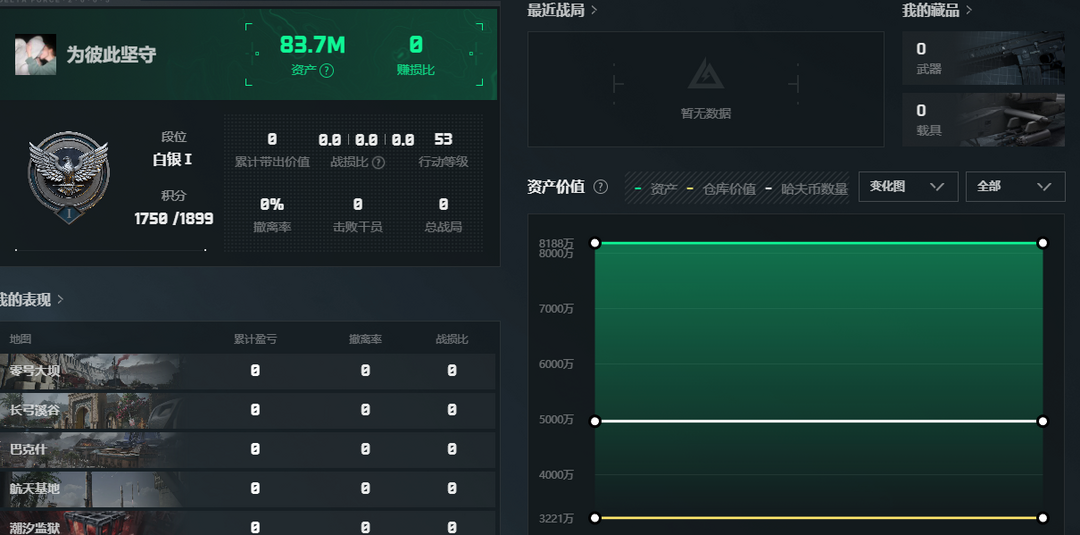Image resolution: width=1080 pixels, height=535 pixels.
Task: Open the 武器 collection card
Action: coord(983,58)
